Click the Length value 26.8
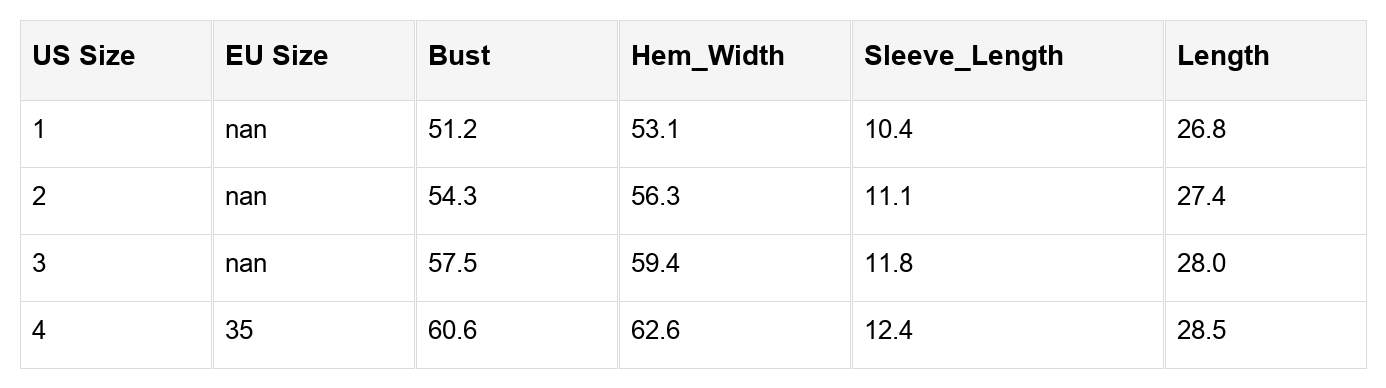The width and height of the screenshot is (1386, 388). [x=1202, y=129]
